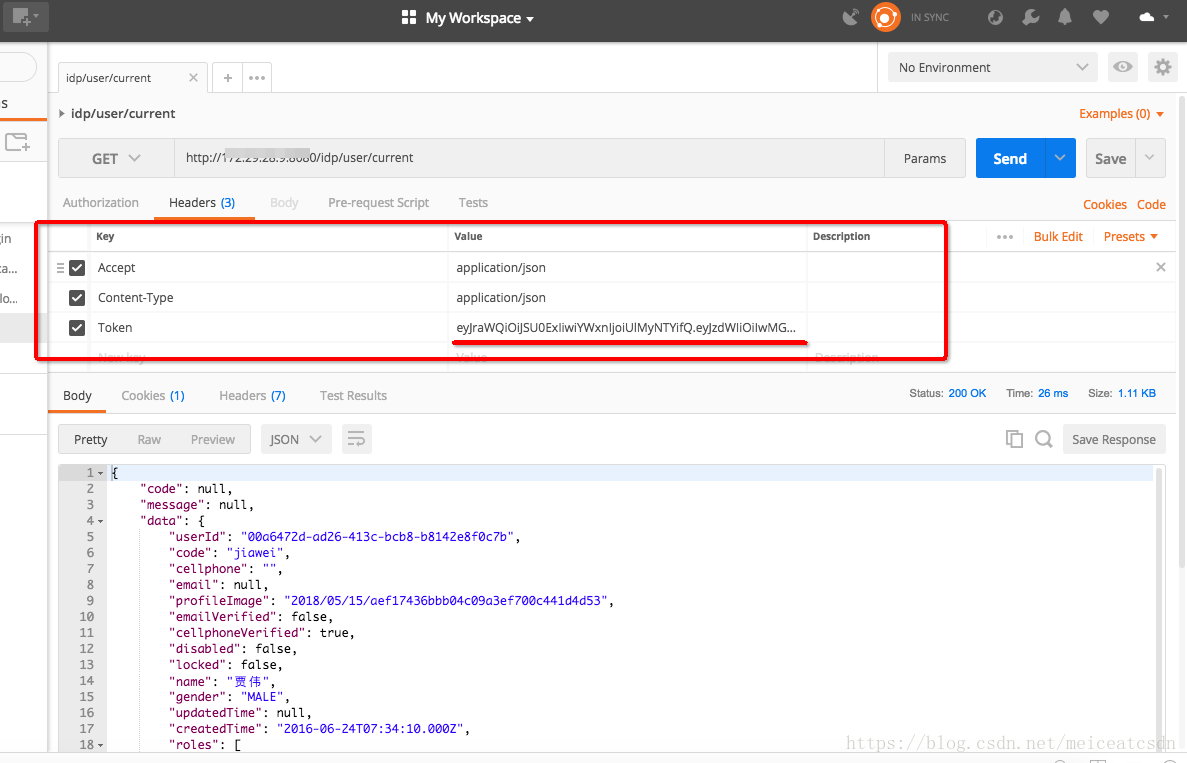Open the wrench settings icon
Screen dimensions: 1187x763
point(1030,17)
